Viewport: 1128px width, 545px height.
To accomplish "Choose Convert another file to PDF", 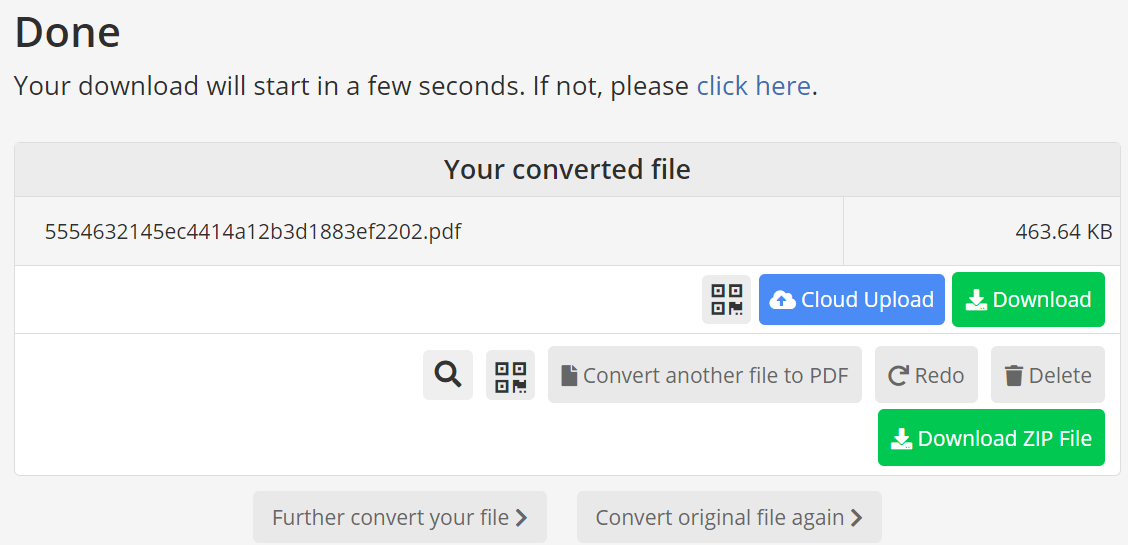I will coord(715,376).
